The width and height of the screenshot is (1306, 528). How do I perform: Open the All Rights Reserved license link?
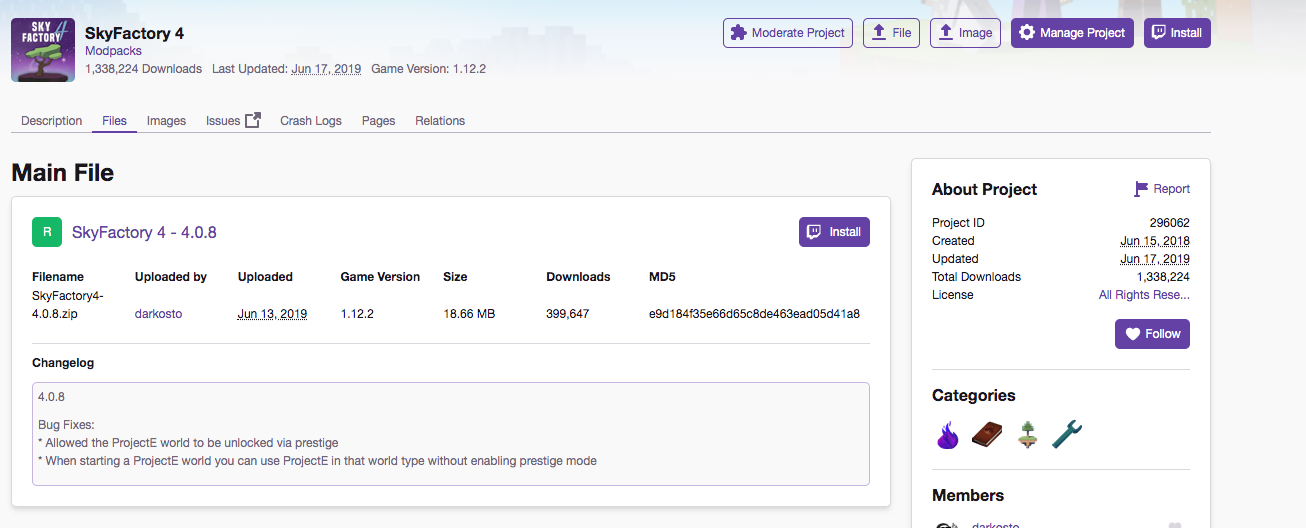coord(1144,295)
